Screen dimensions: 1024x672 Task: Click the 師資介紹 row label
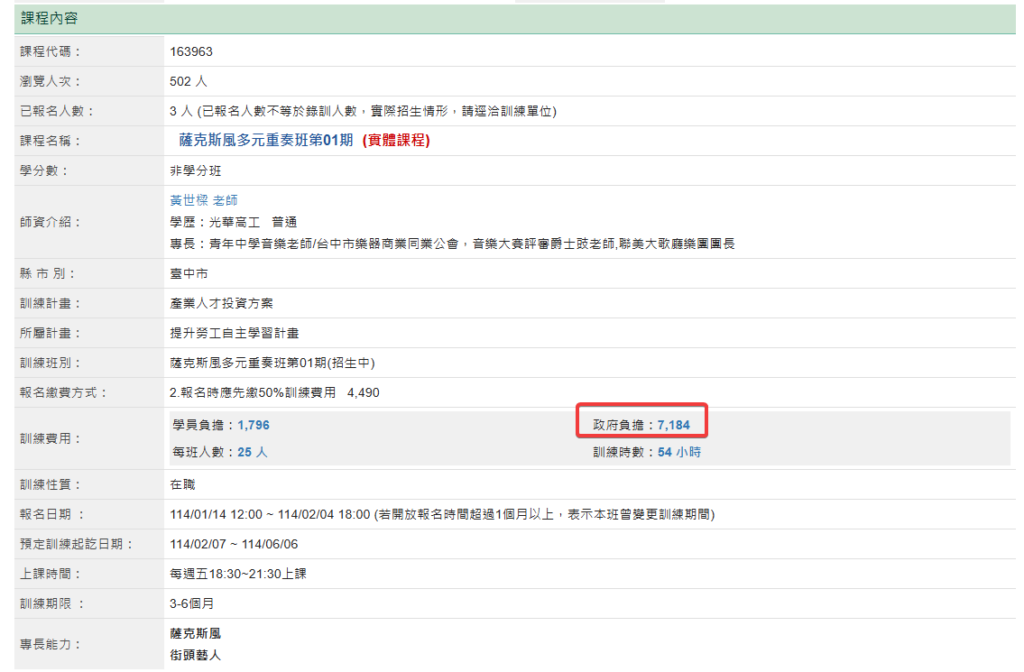pyautogui.click(x=50, y=222)
